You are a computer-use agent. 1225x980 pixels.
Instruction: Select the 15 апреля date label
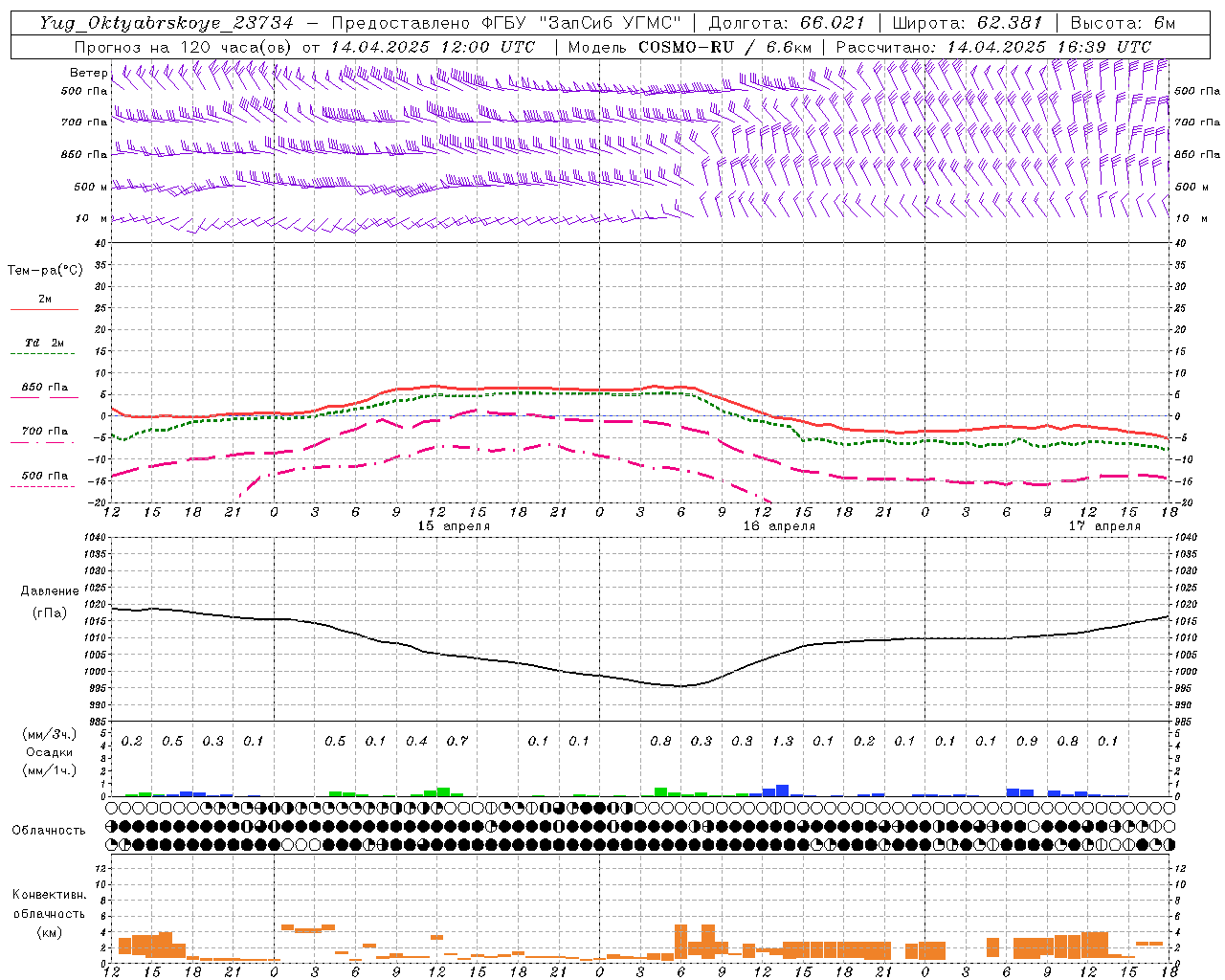[454, 525]
